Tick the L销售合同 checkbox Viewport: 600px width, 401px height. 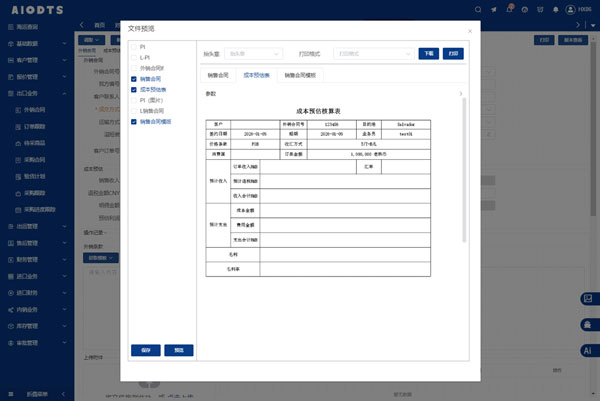[134, 111]
